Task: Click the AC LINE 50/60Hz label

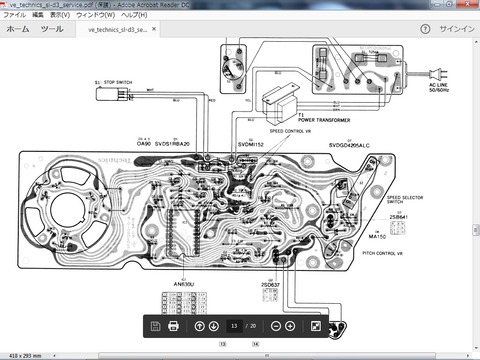Action: coord(439,87)
